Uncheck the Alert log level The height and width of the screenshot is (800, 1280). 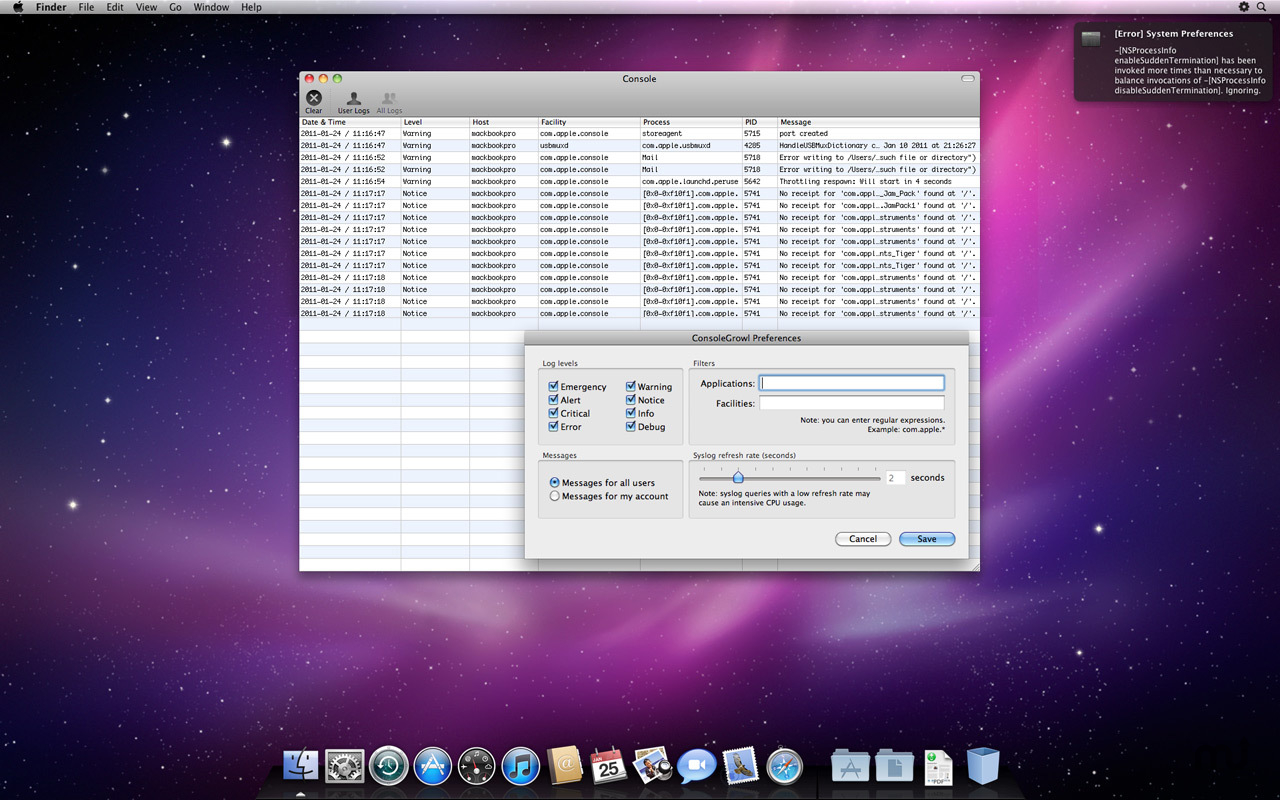[553, 399]
